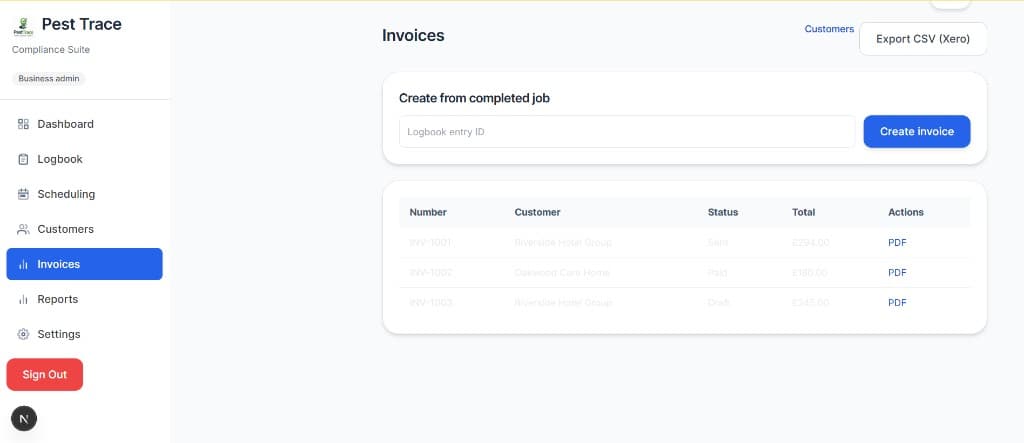
Task: Sign out with the red button
Action: 45,374
